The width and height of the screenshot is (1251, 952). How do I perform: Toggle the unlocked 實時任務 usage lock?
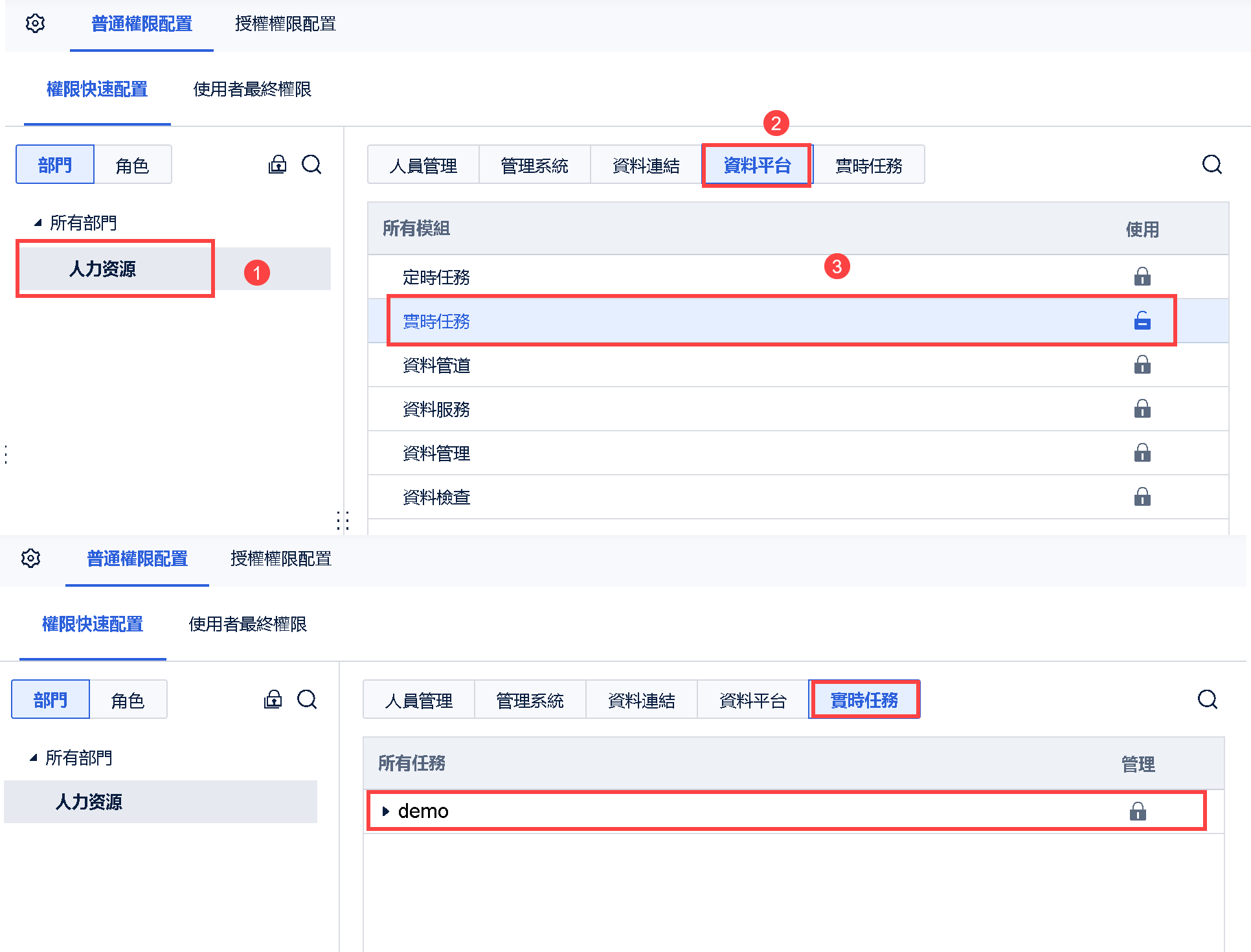[x=1142, y=321]
